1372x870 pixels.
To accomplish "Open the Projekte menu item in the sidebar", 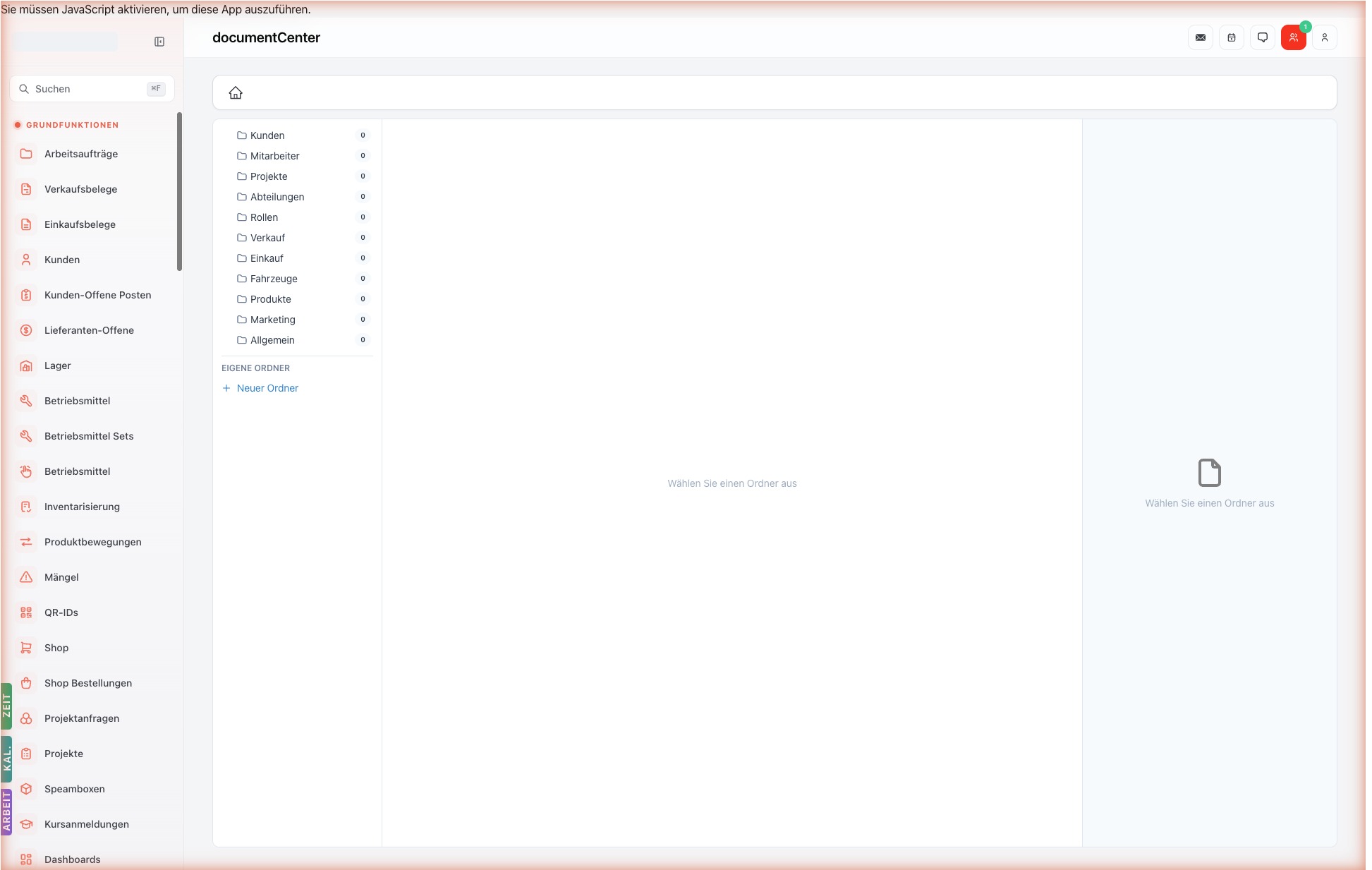I will pos(92,754).
